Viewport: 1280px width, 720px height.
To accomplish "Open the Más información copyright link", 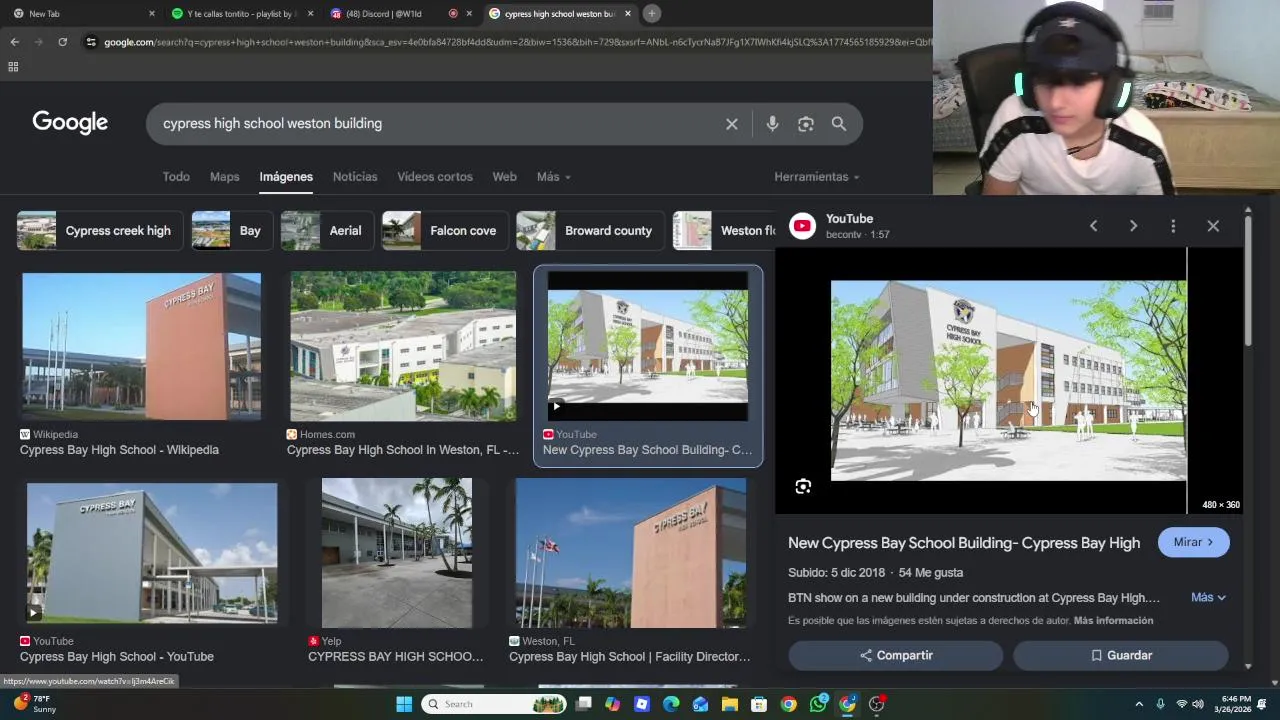I will coord(1113,621).
